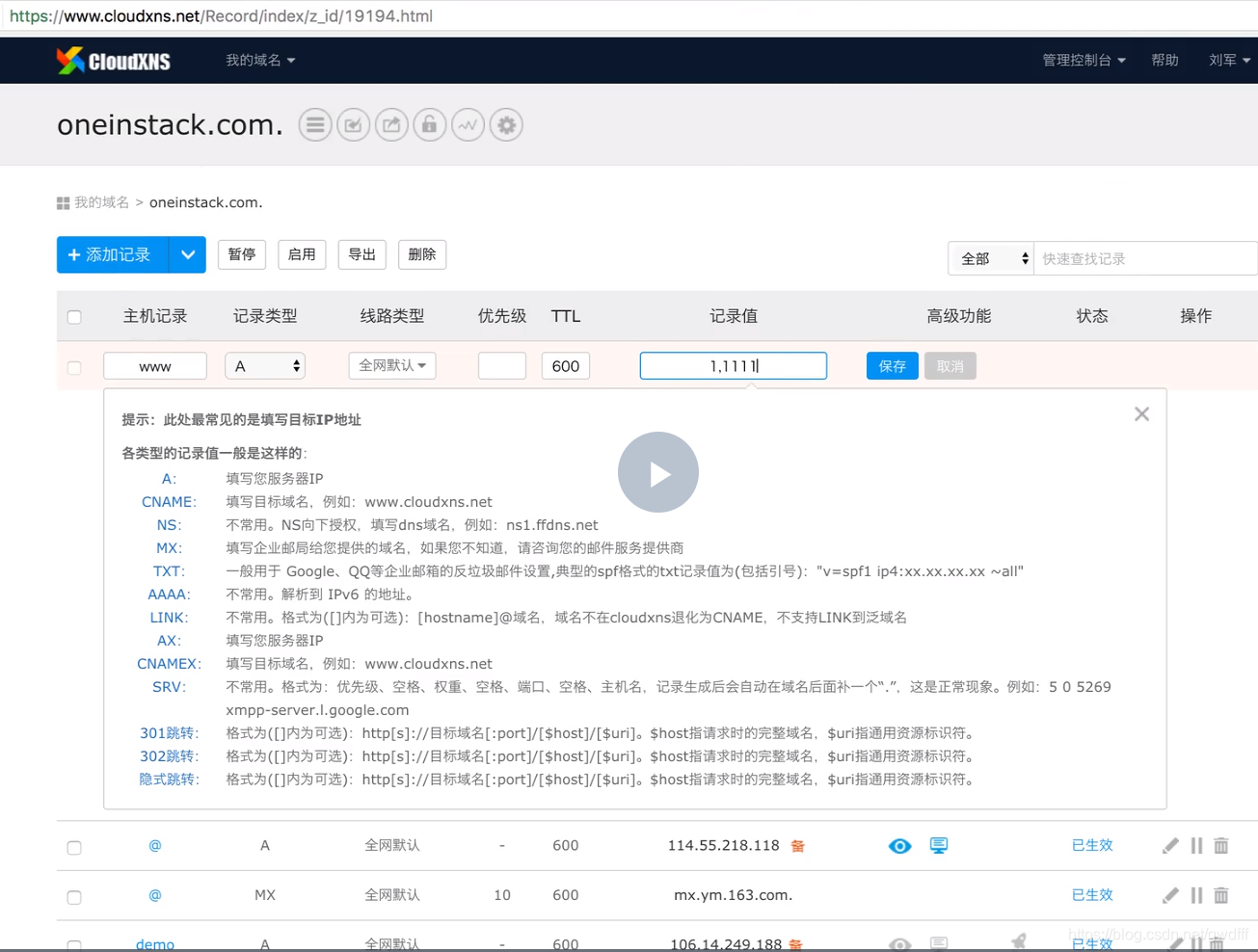Click the 暂停 button

tap(242, 254)
